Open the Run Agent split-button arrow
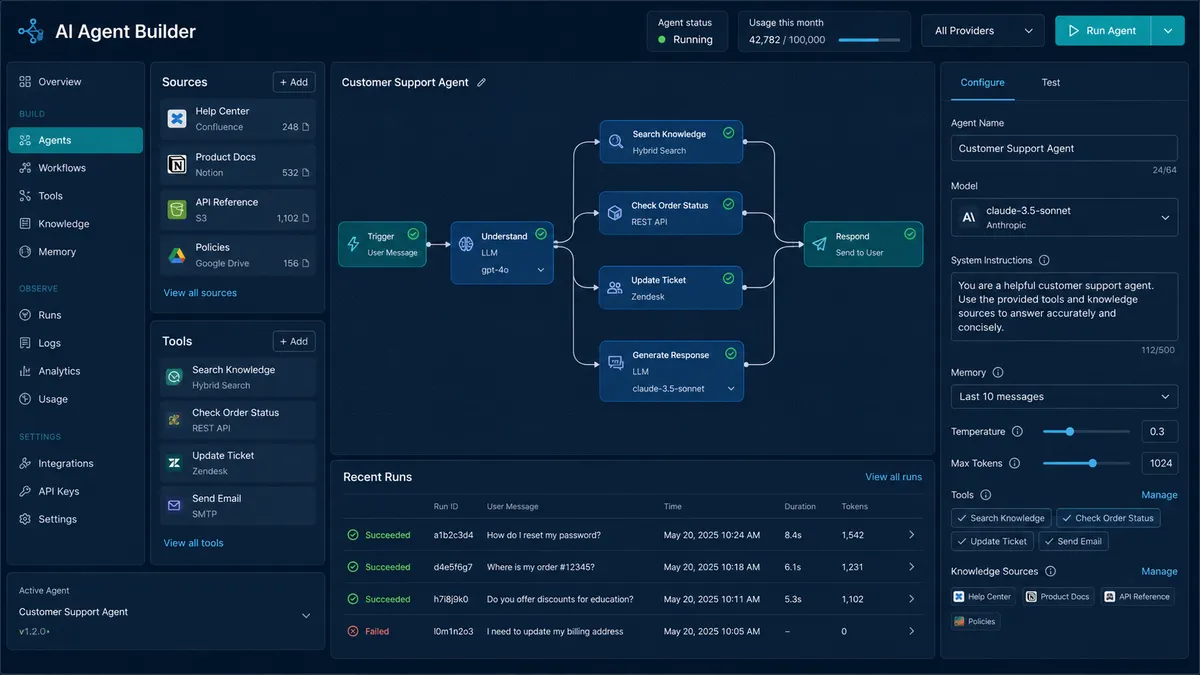 pyautogui.click(x=1168, y=31)
